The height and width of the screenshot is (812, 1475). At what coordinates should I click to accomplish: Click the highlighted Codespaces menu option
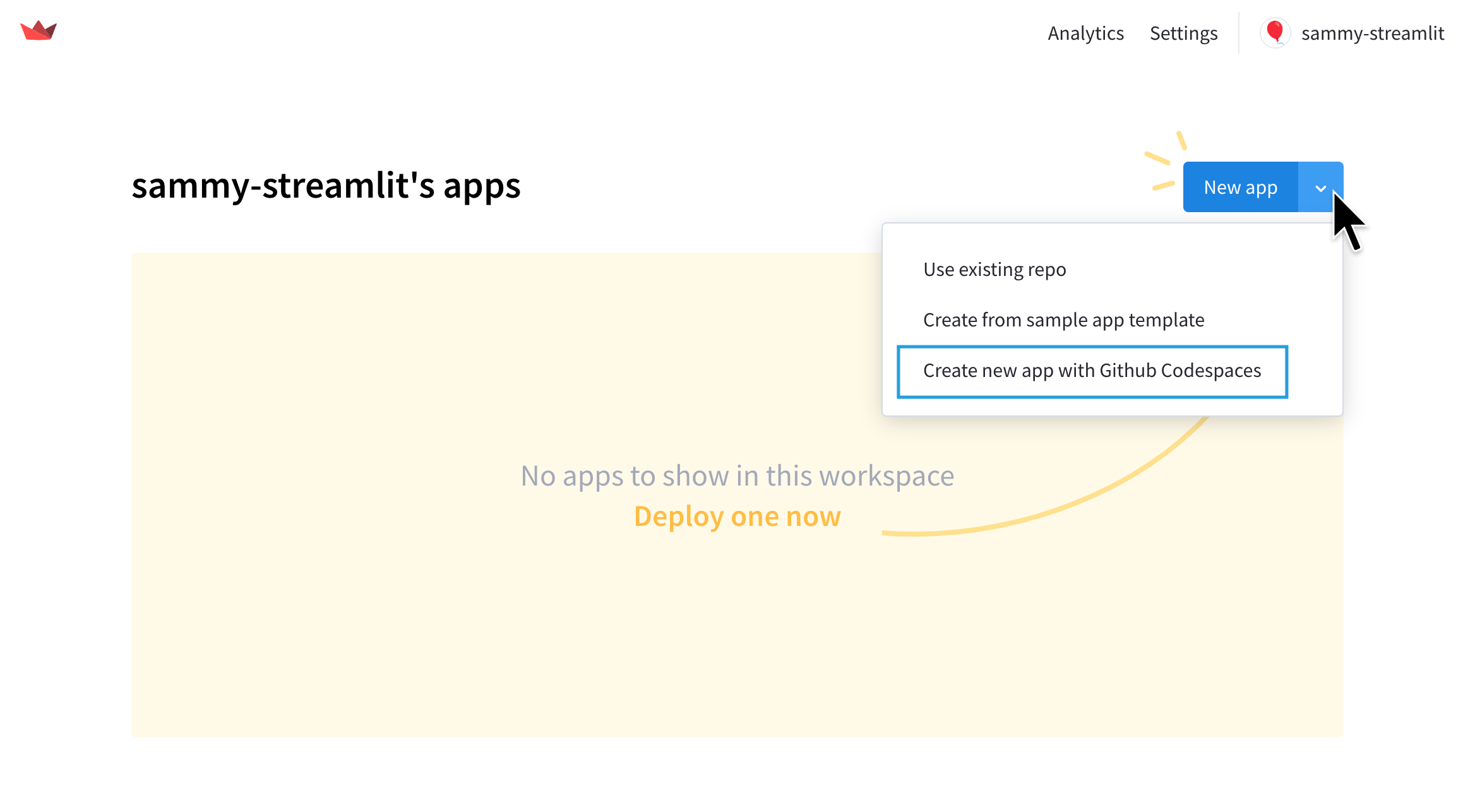[x=1092, y=371]
